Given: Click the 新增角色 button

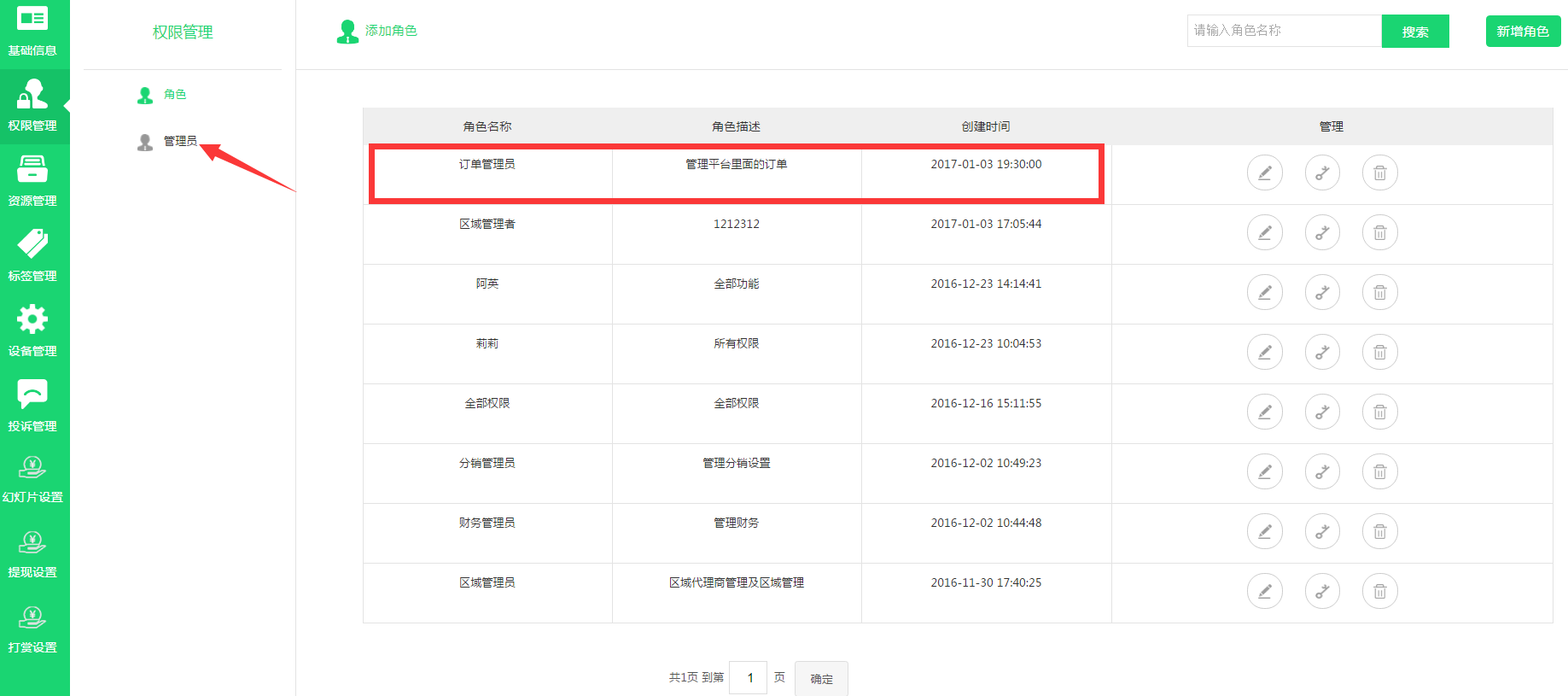Looking at the screenshot, I should [1522, 32].
